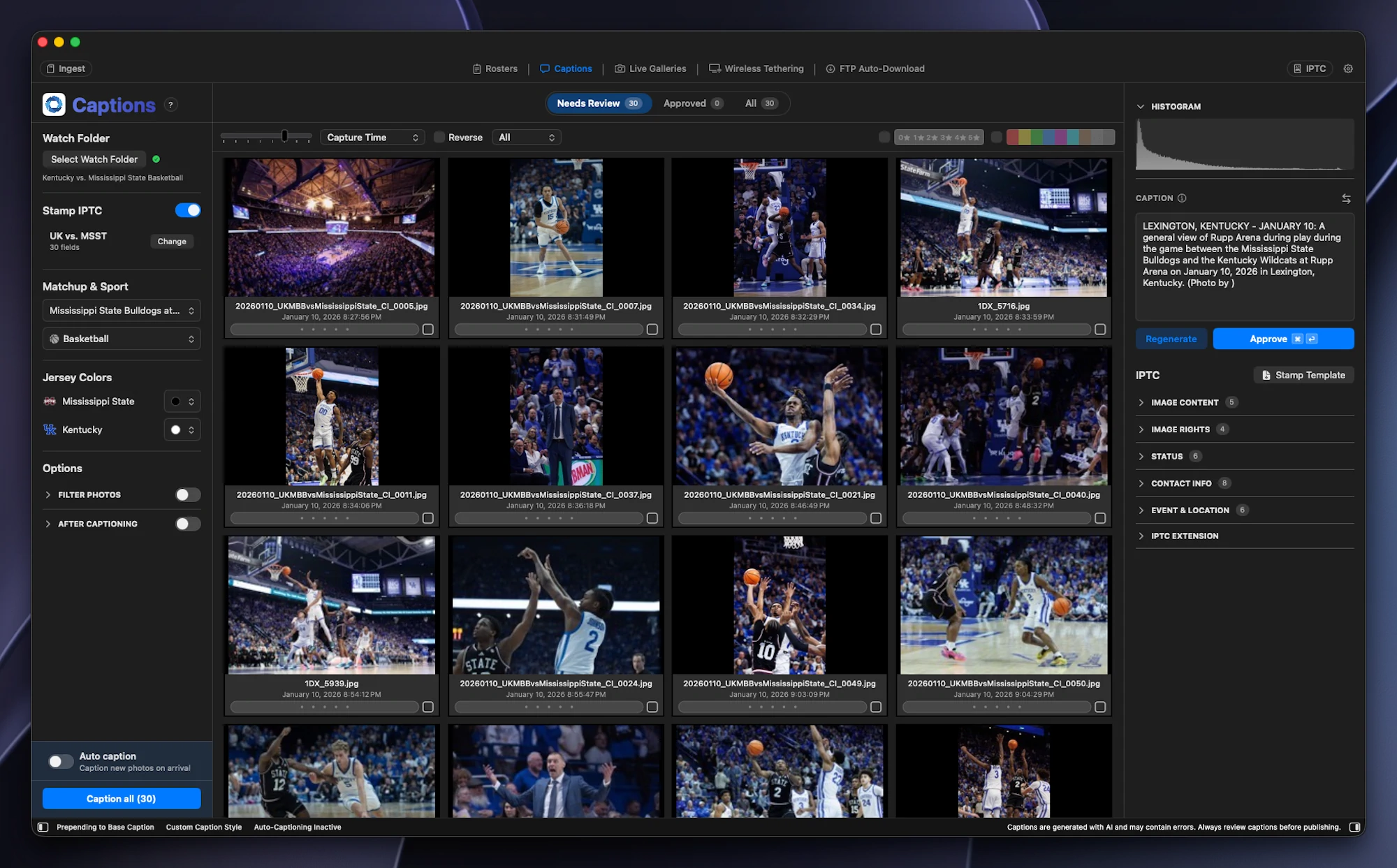
Task: Click the Kentucky UK logo icon
Action: pos(50,429)
